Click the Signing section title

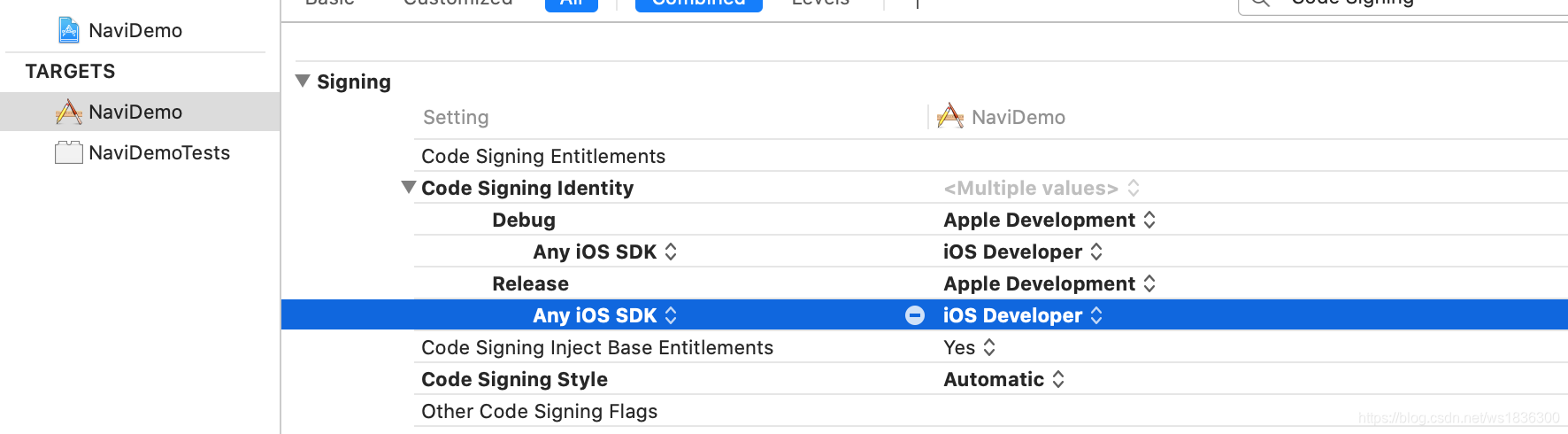(x=354, y=81)
